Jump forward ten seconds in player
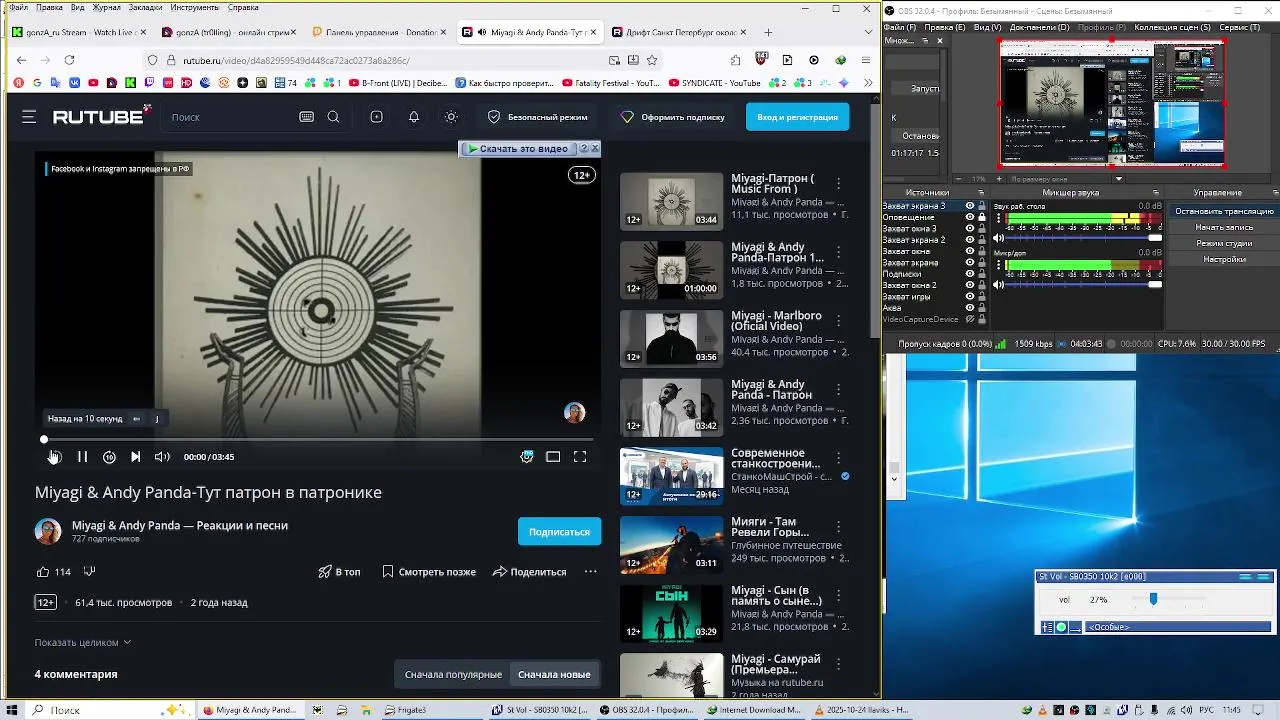This screenshot has height=720, width=1280. point(109,457)
